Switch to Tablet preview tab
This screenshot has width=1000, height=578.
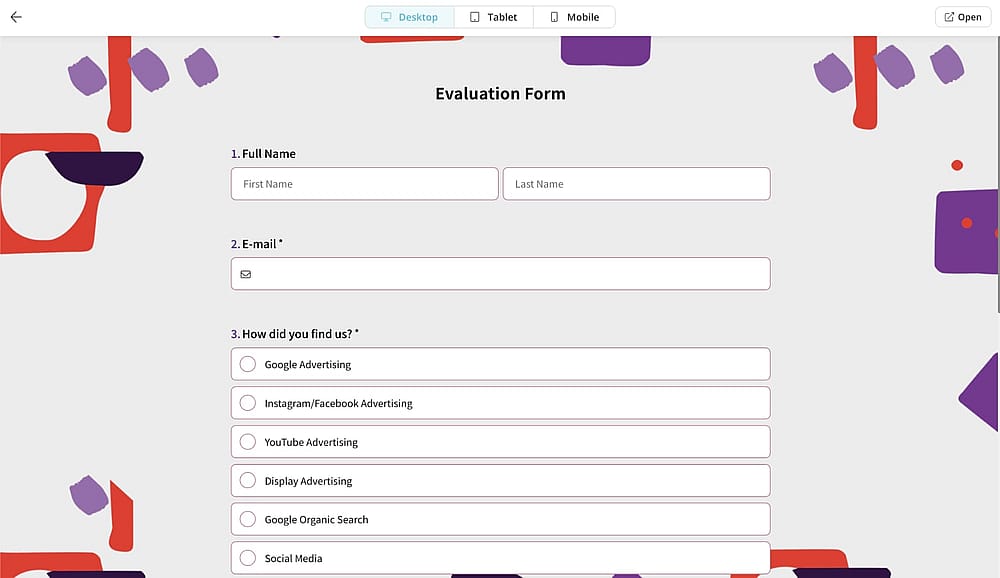[x=494, y=17]
